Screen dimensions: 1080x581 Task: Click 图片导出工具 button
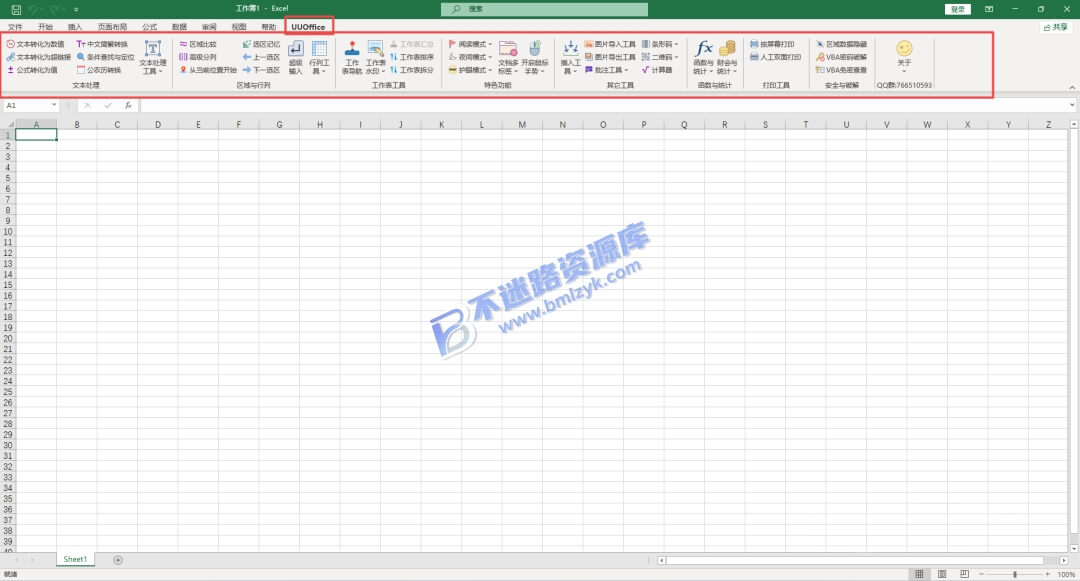coord(610,57)
